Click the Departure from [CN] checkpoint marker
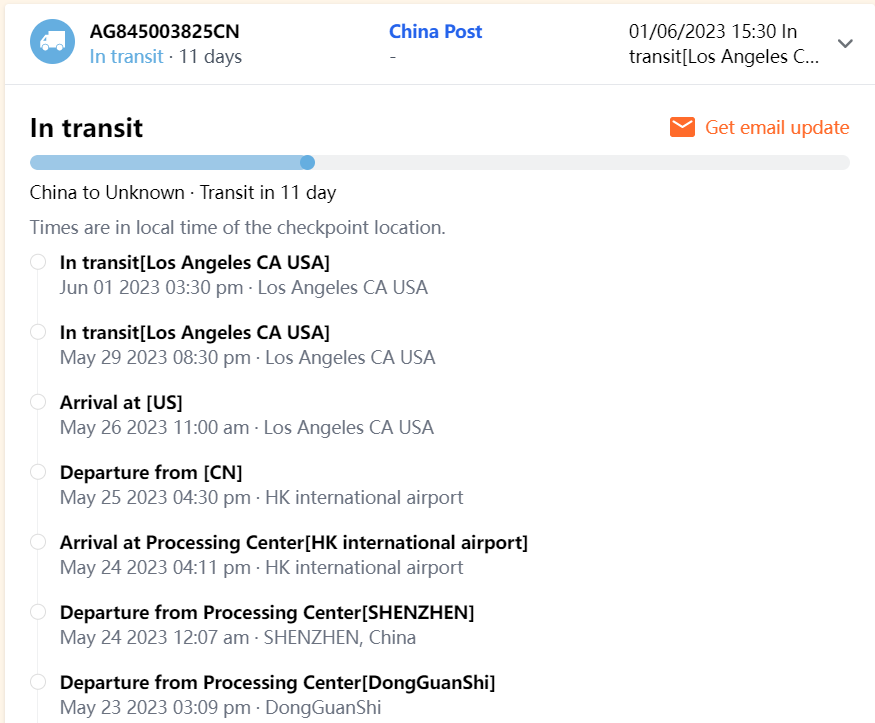875x723 pixels. coord(38,472)
